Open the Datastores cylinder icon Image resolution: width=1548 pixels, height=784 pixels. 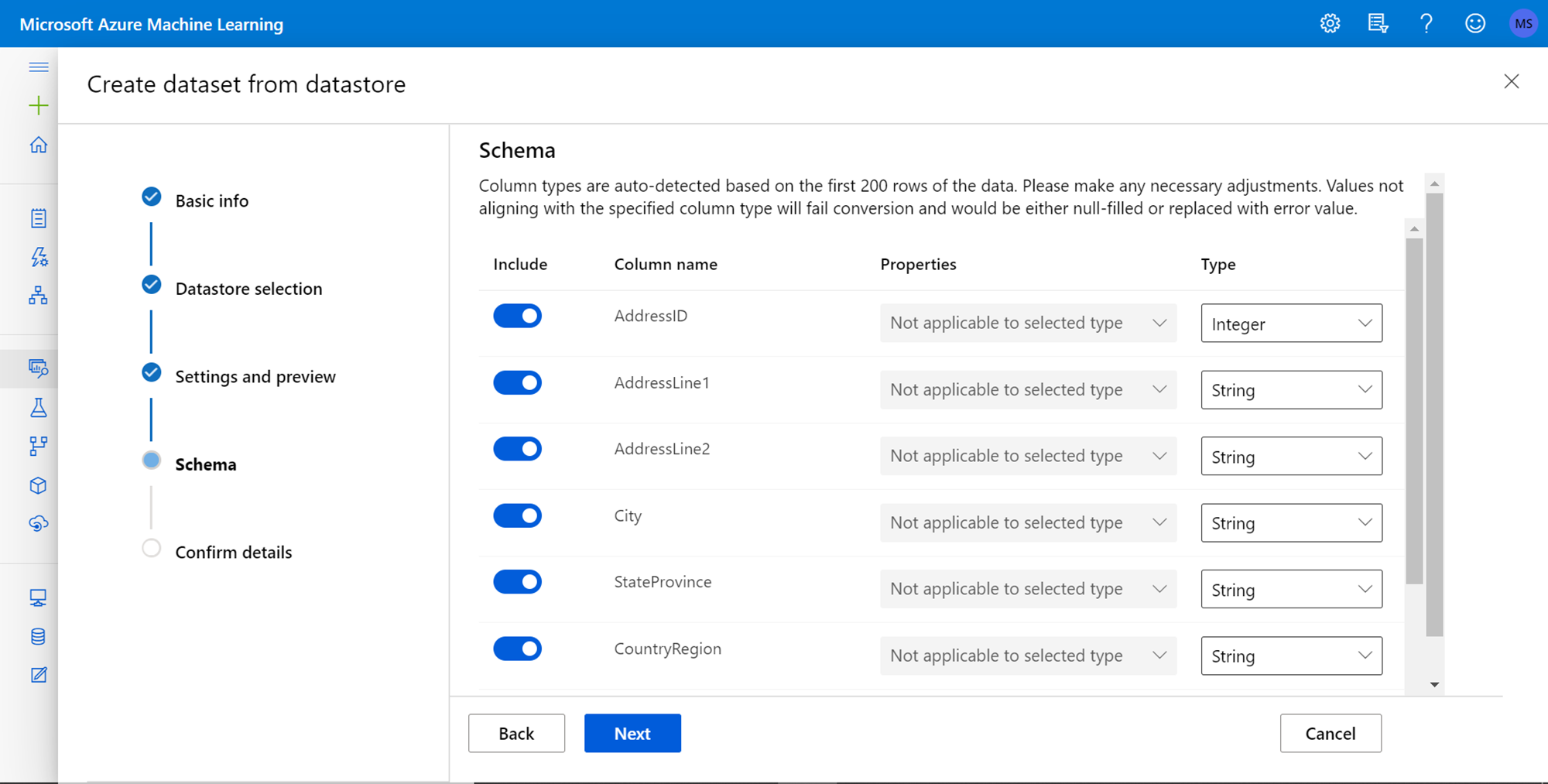pos(38,636)
